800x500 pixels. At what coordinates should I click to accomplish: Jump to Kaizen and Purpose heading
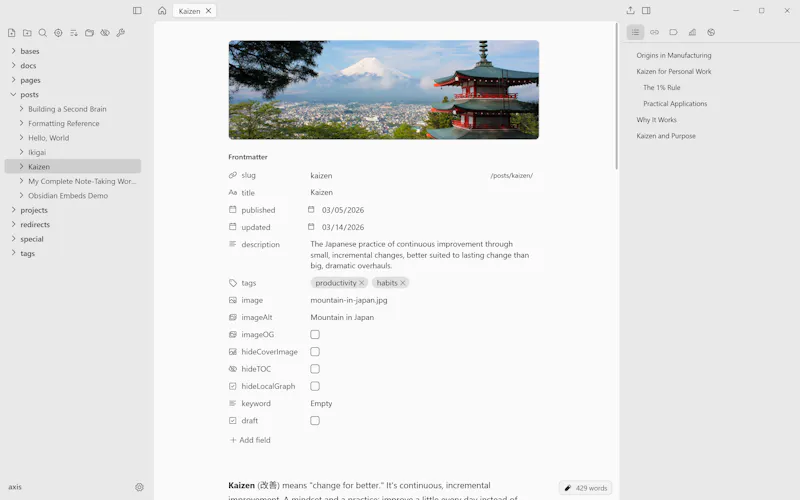click(666, 136)
